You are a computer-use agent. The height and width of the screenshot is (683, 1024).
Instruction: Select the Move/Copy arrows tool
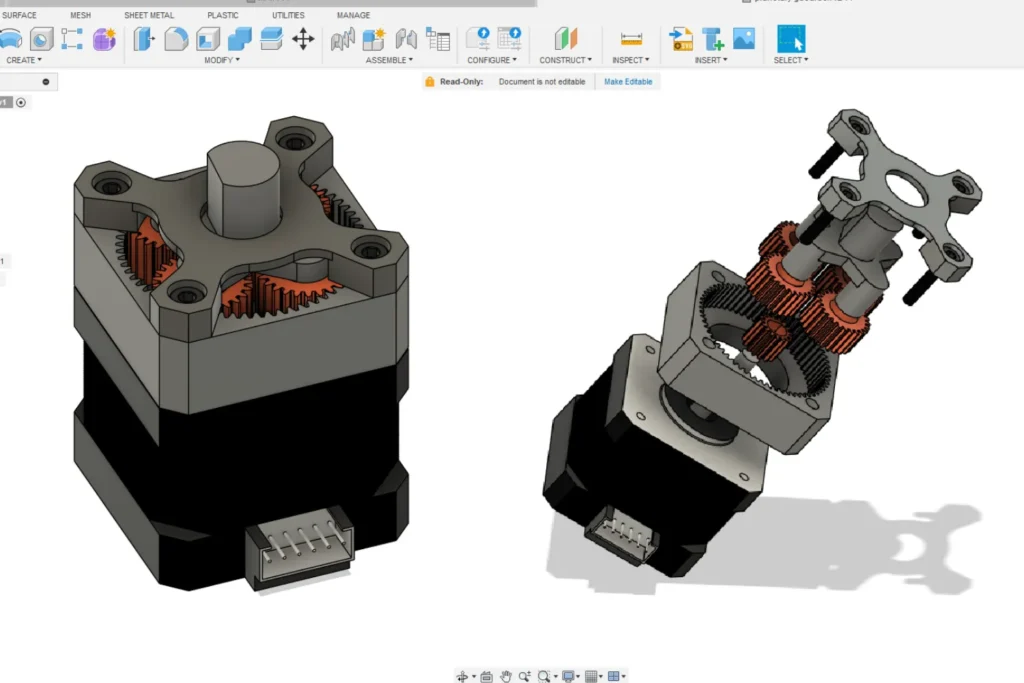tap(303, 39)
